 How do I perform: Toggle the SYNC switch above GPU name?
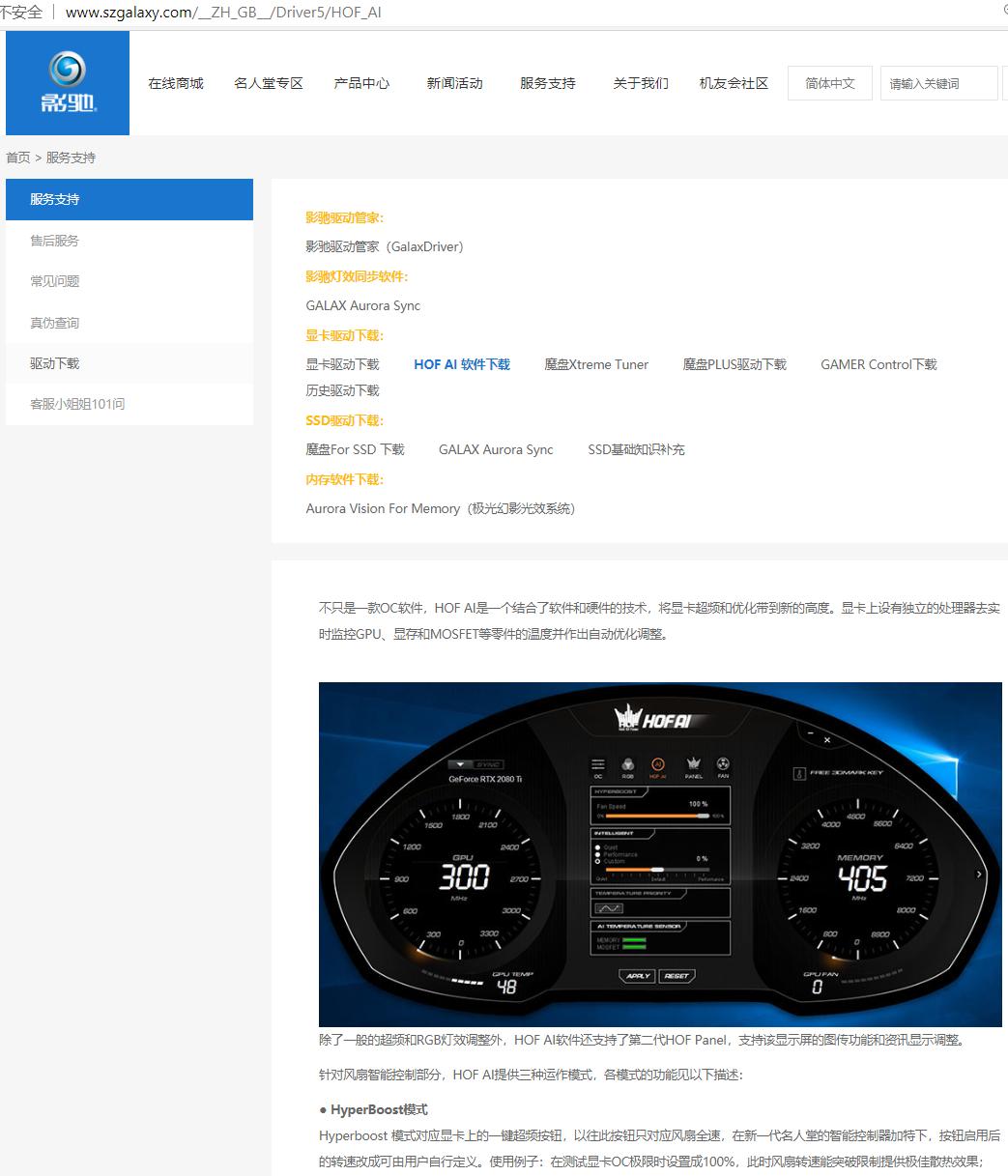(x=488, y=764)
